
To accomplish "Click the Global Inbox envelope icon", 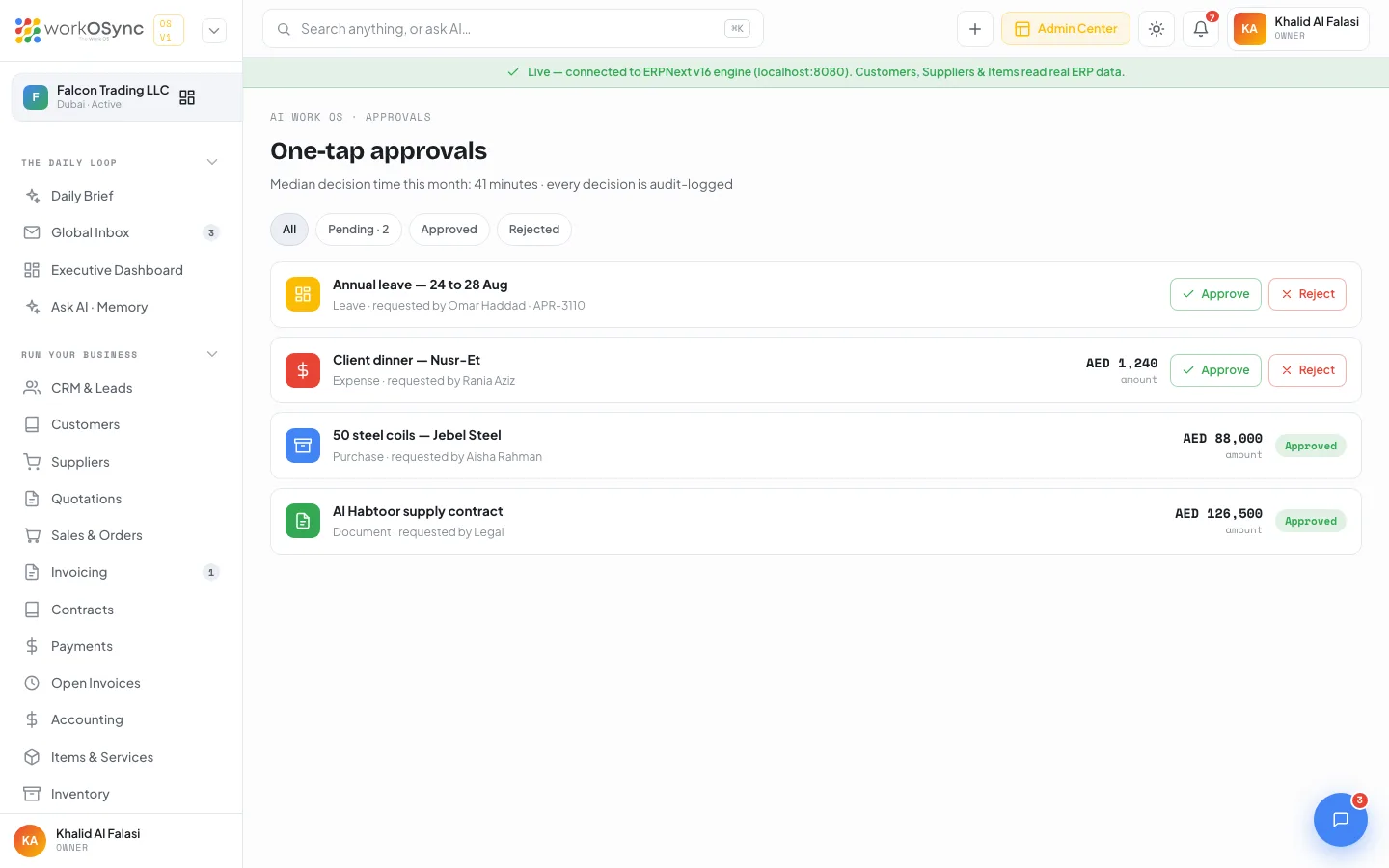I will tap(32, 232).
